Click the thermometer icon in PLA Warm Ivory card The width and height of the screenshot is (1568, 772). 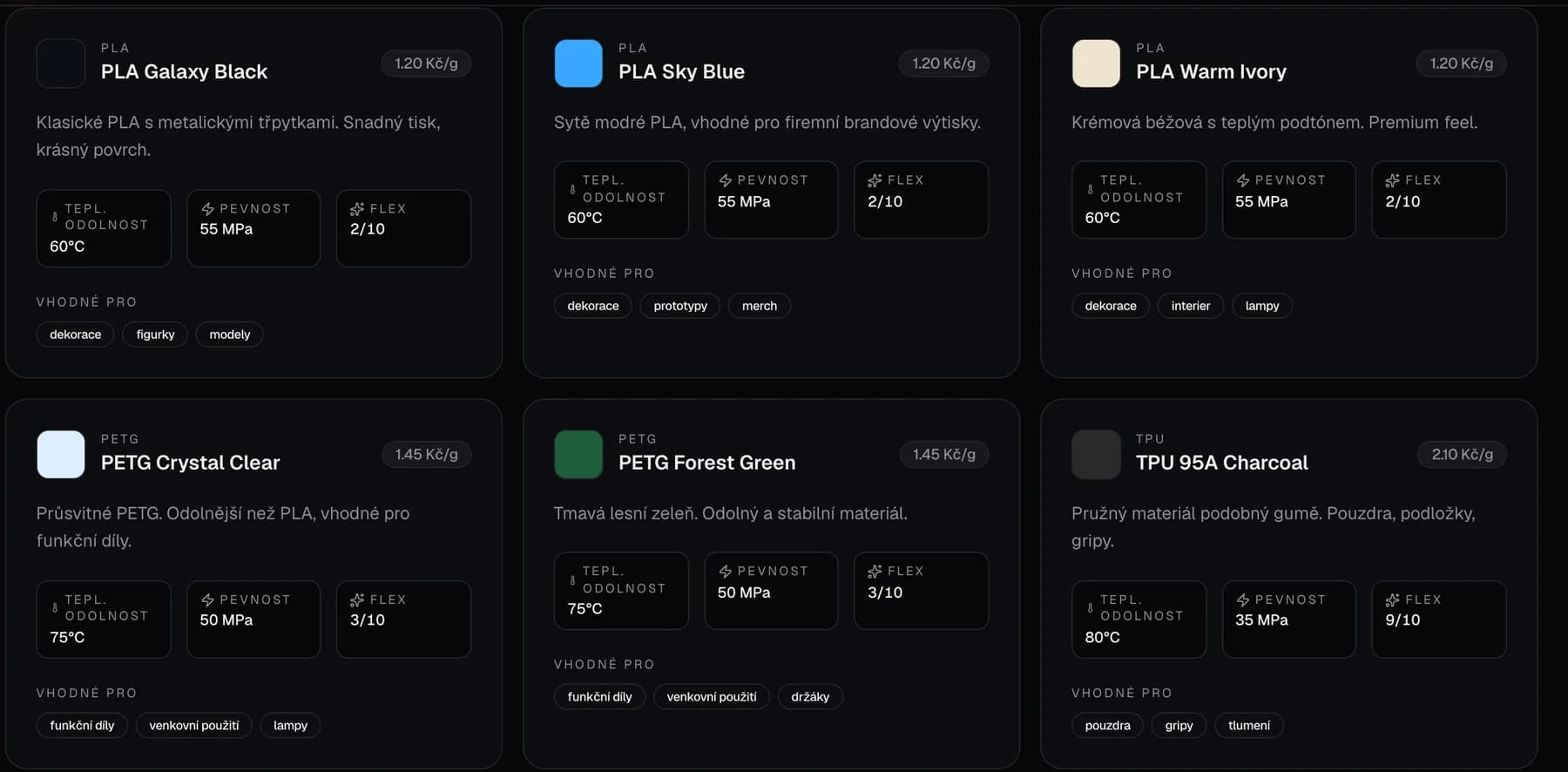[1090, 188]
